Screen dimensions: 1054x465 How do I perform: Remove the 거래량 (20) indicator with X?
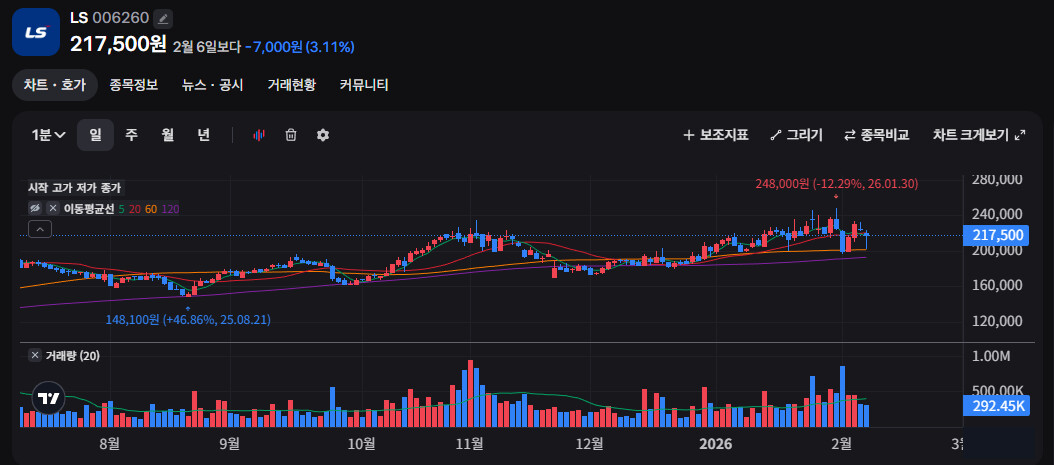pos(34,355)
